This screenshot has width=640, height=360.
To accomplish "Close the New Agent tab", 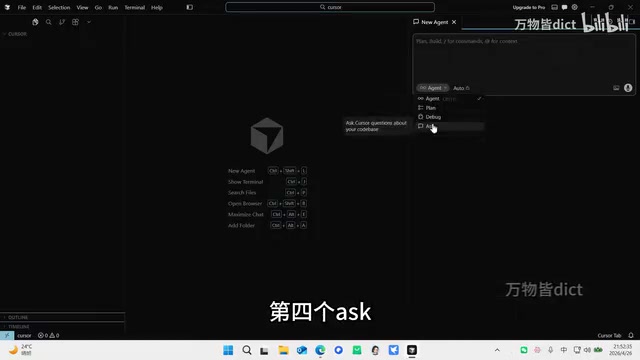I will 454,22.
